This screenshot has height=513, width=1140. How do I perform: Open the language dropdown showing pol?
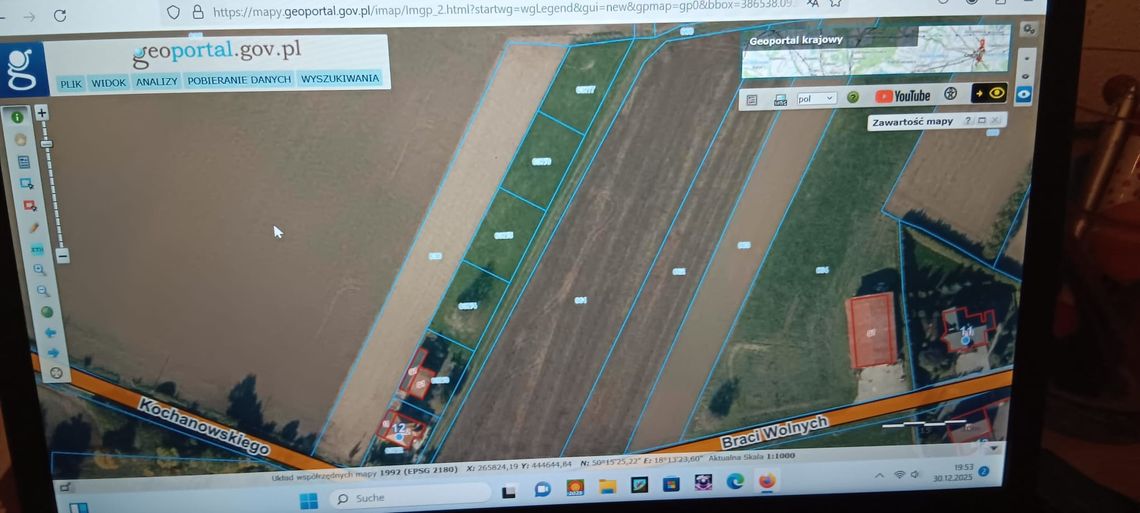816,99
